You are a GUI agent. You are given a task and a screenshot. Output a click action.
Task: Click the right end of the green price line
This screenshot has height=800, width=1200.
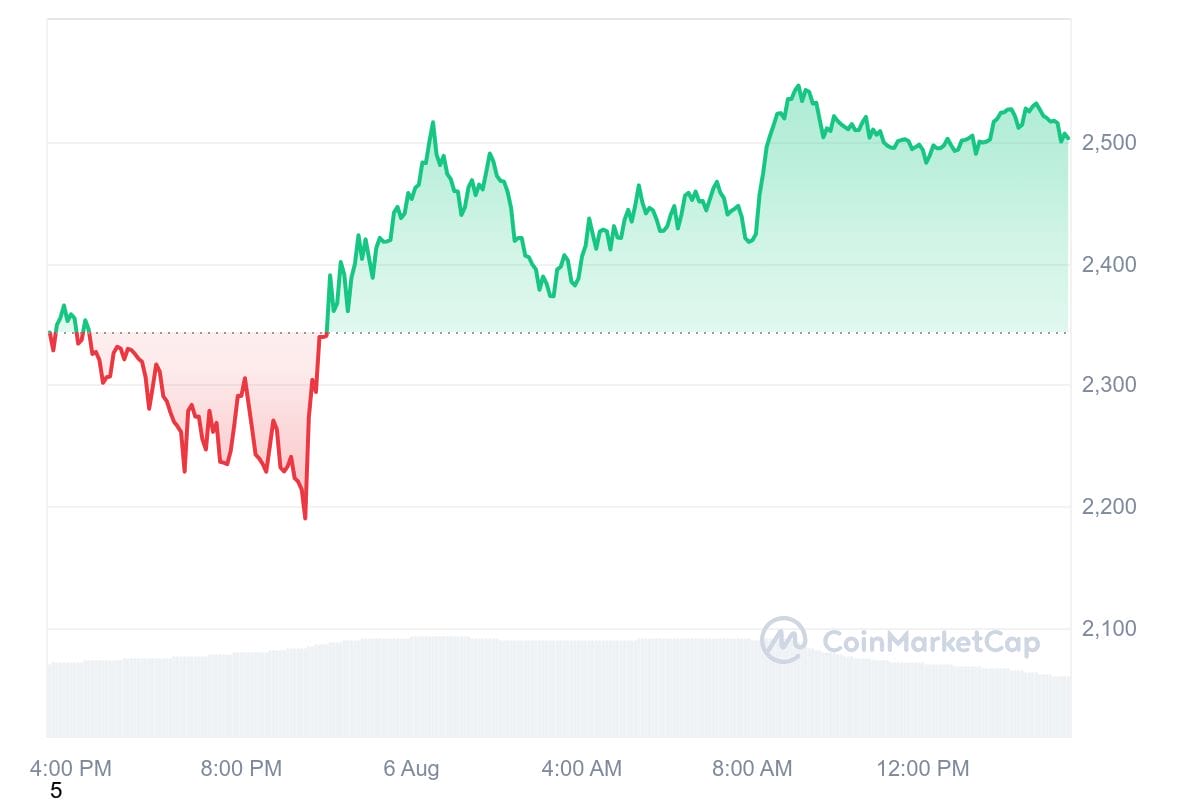coord(1068,138)
